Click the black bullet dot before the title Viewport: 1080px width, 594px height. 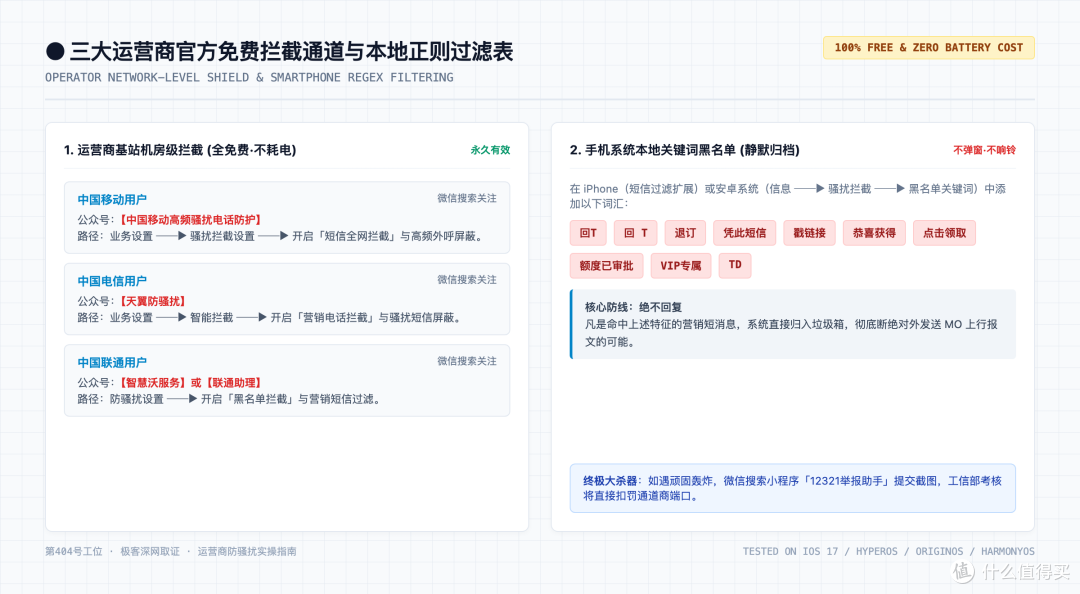55,52
